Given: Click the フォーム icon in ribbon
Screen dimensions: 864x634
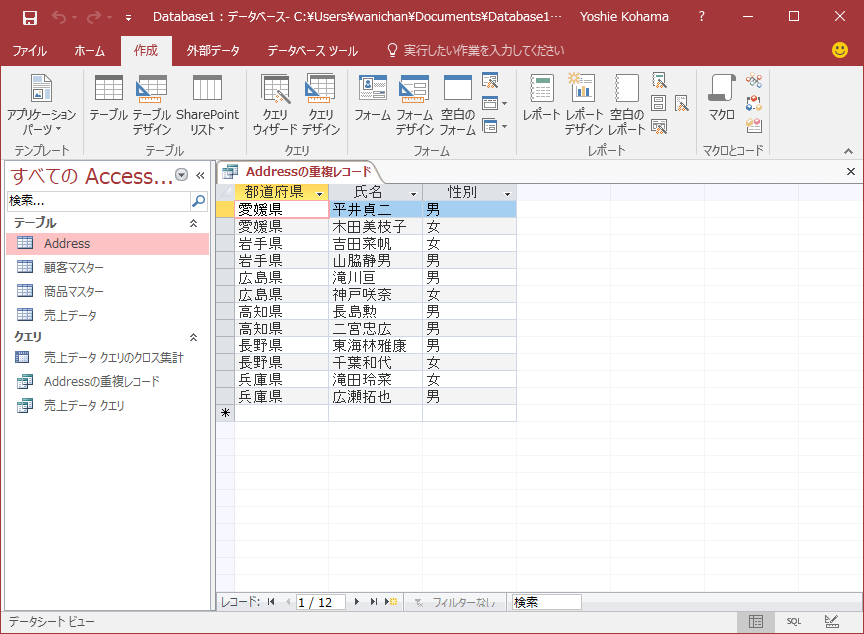Looking at the screenshot, I should coord(372,98).
